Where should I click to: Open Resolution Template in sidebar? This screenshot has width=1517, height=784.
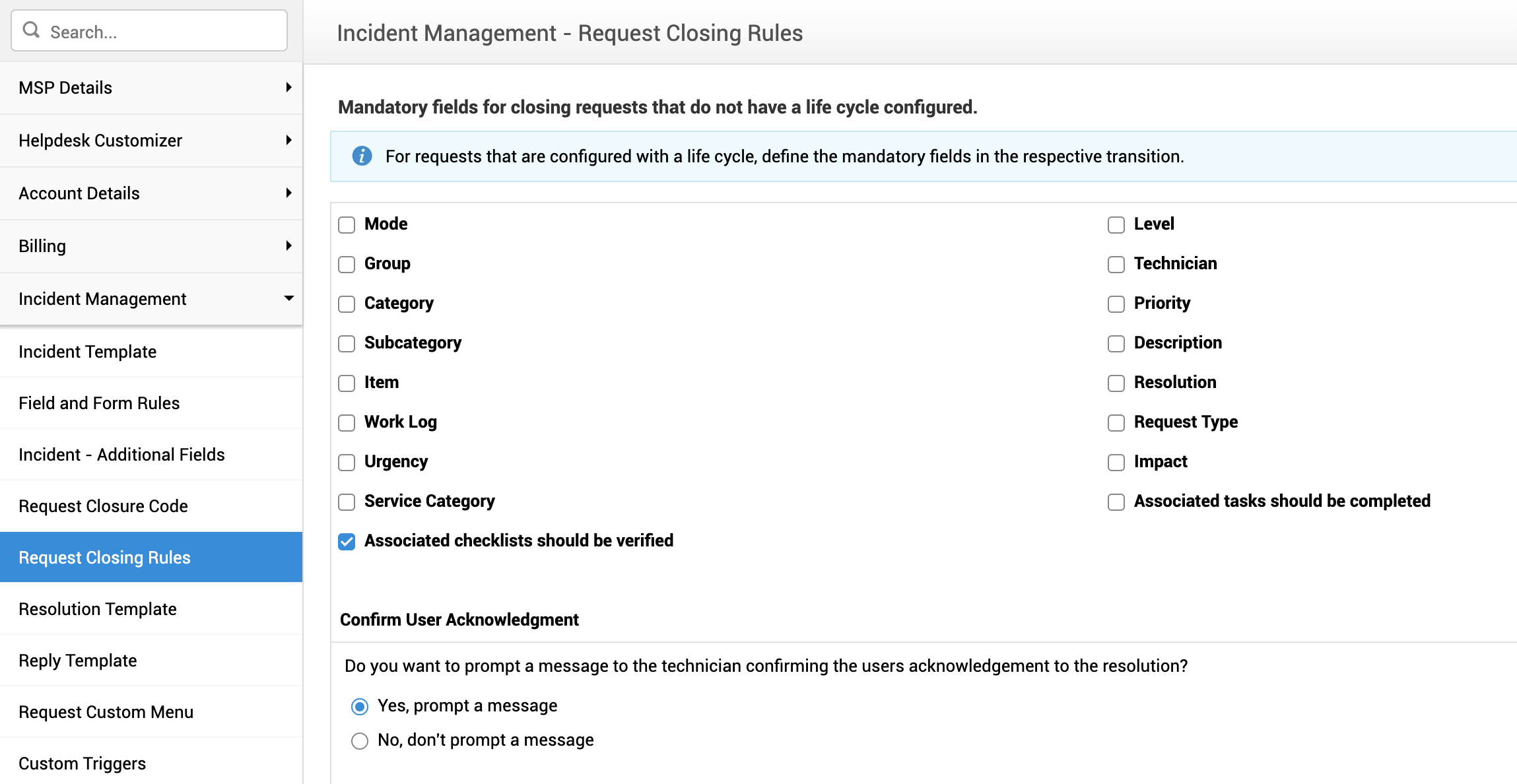[x=98, y=609]
